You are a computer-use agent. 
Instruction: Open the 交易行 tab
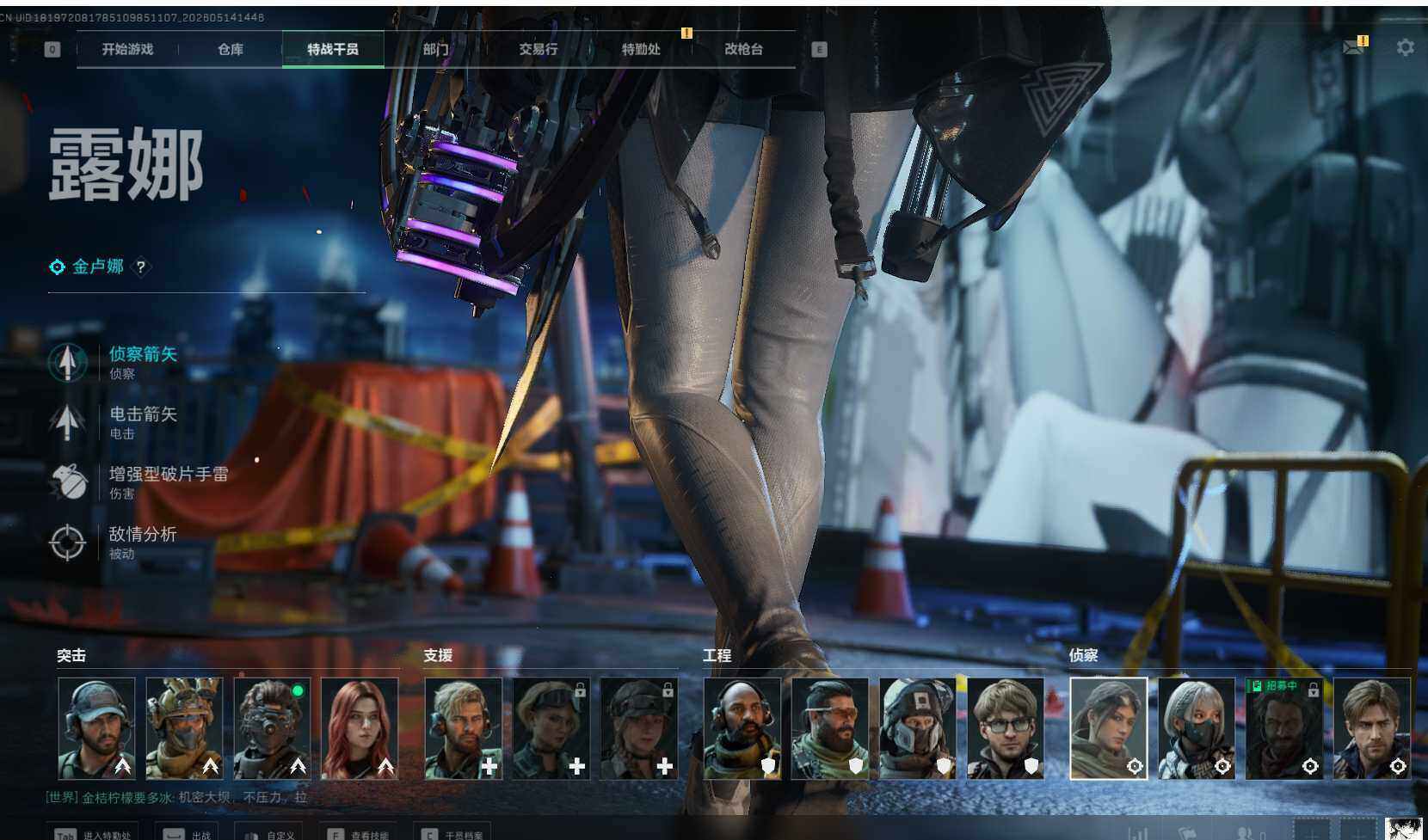pos(538,50)
